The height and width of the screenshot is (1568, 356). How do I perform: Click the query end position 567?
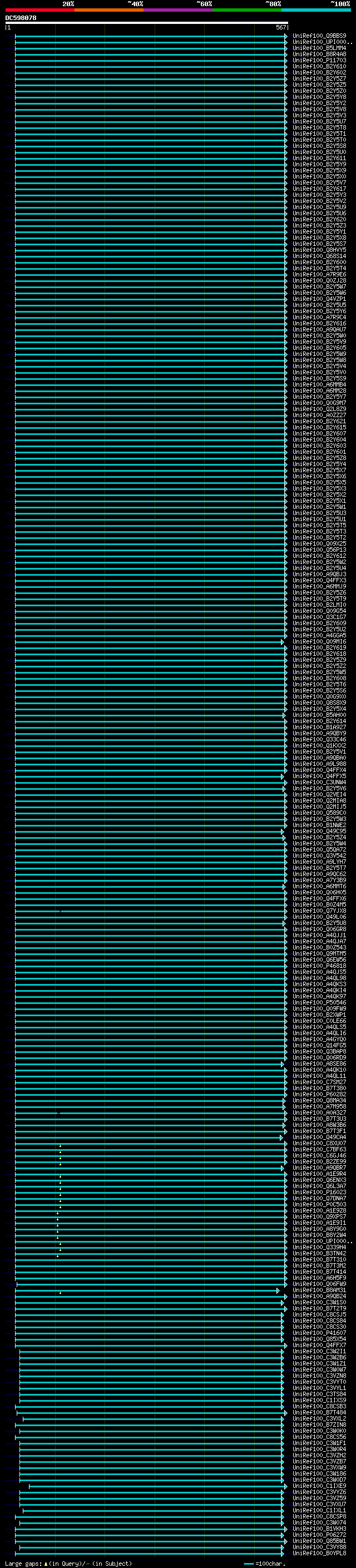(x=280, y=27)
